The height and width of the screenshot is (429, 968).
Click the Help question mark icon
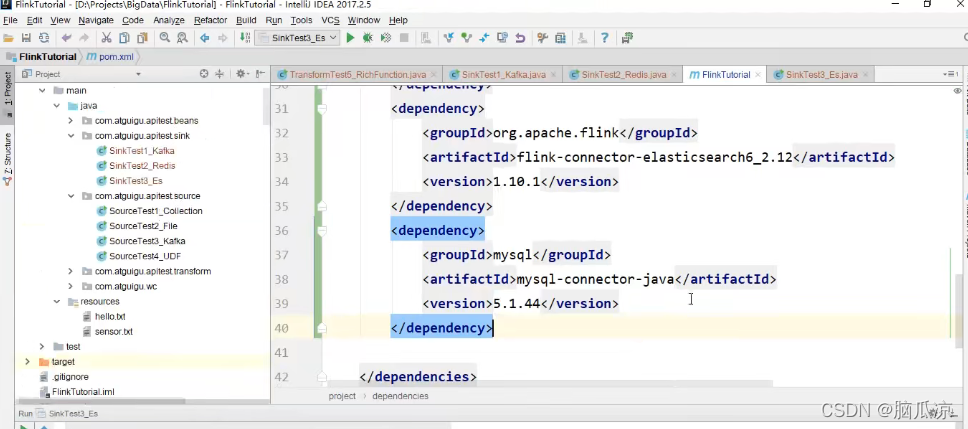click(605, 38)
